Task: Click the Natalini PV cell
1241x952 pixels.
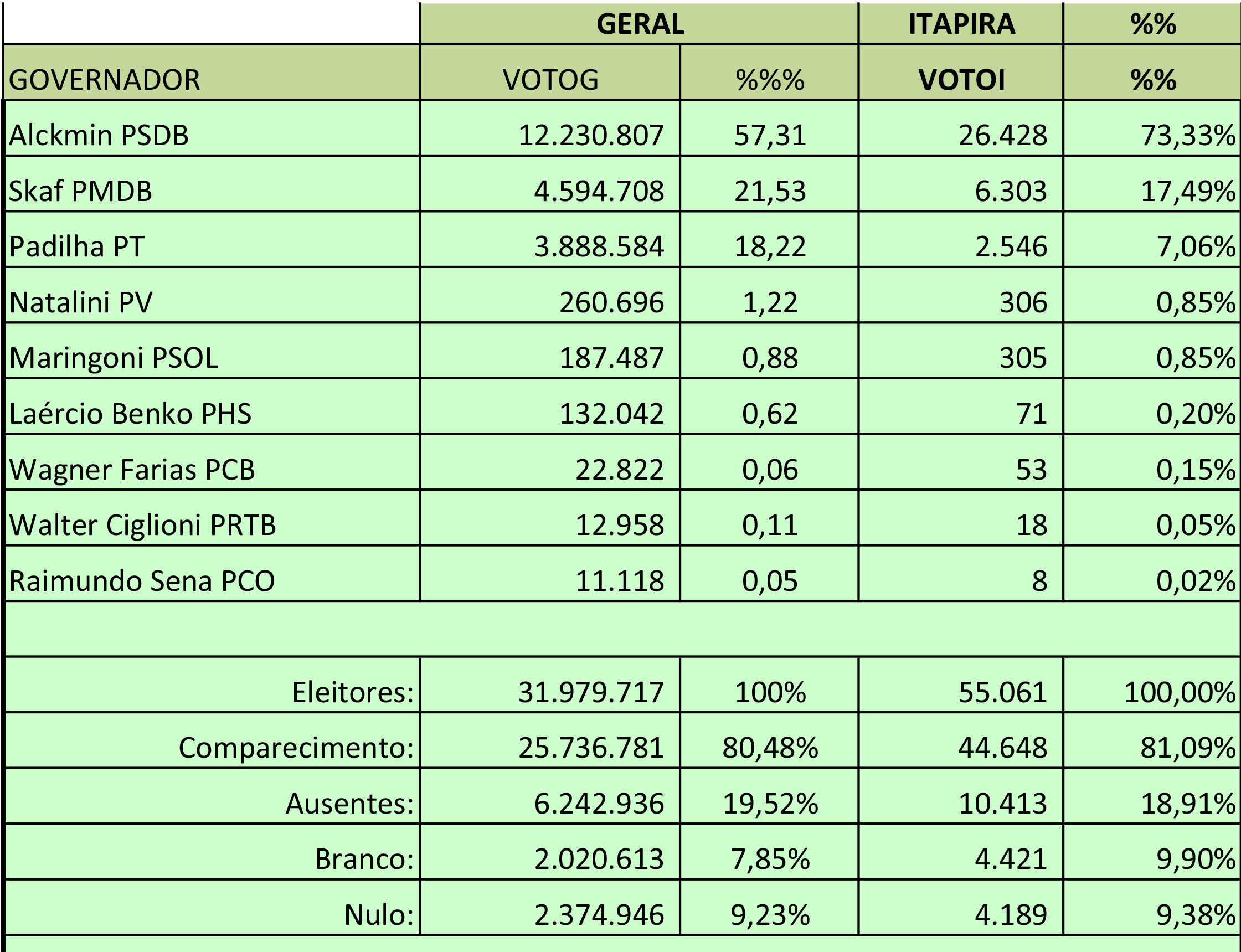Action: pyautogui.click(x=212, y=295)
